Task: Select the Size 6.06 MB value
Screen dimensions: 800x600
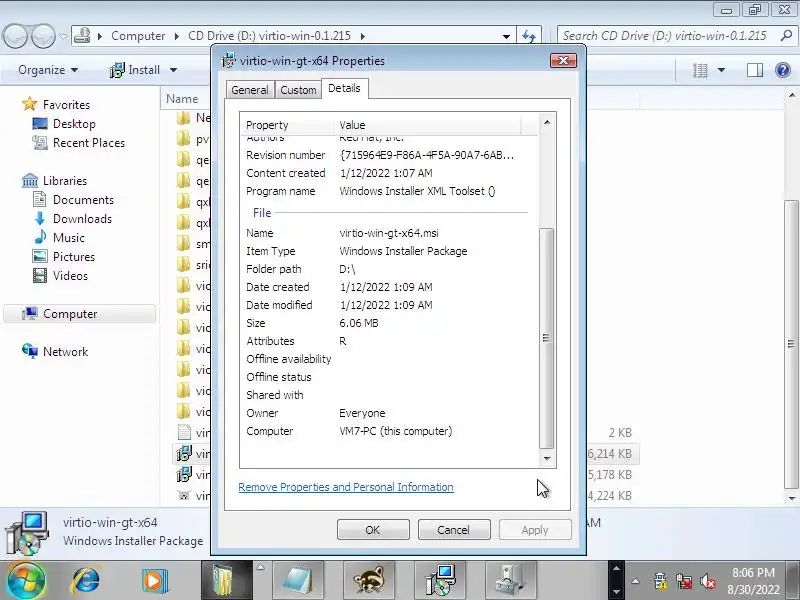Action: (359, 323)
